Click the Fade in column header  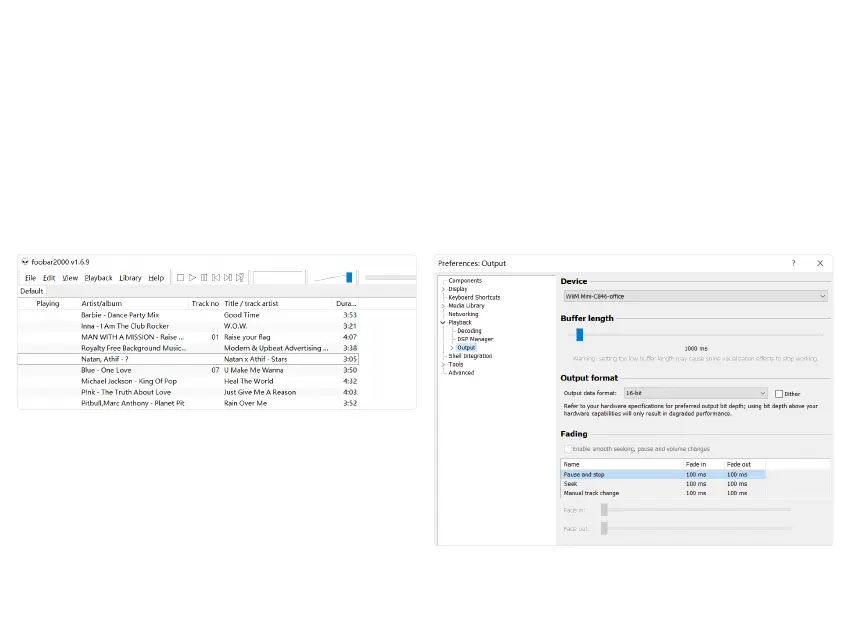tap(704, 465)
